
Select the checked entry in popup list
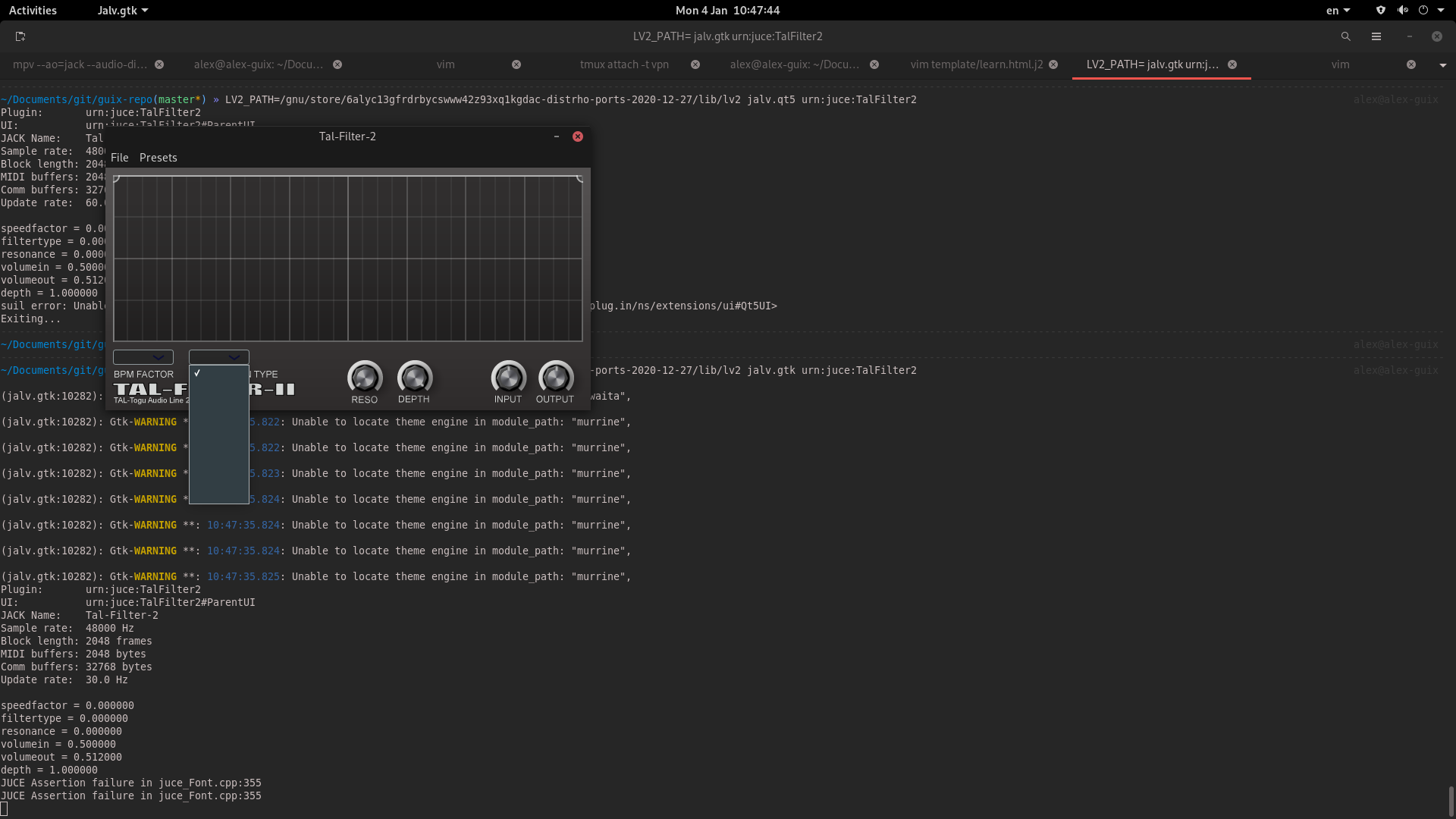coord(218,373)
